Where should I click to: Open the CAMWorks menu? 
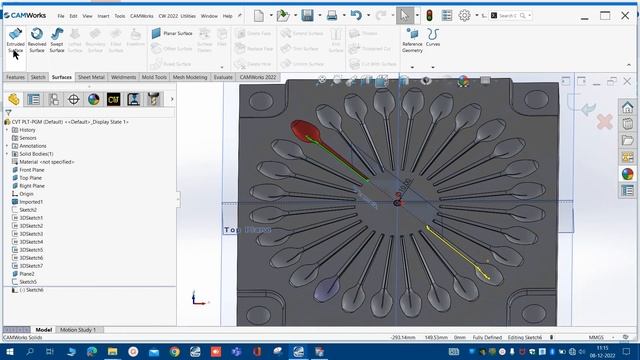(x=142, y=16)
